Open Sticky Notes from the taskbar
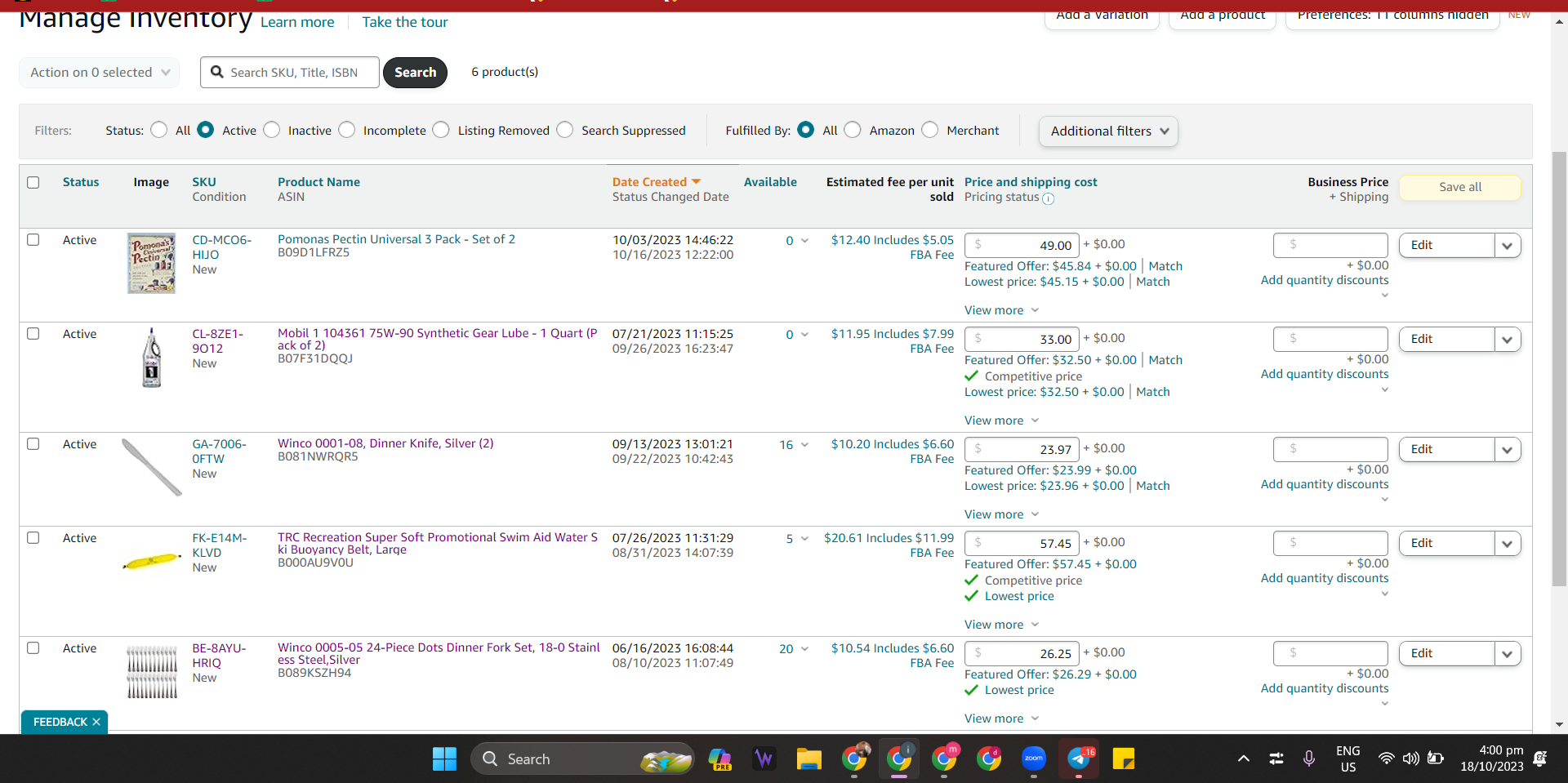The width and height of the screenshot is (1568, 783). (x=1124, y=759)
